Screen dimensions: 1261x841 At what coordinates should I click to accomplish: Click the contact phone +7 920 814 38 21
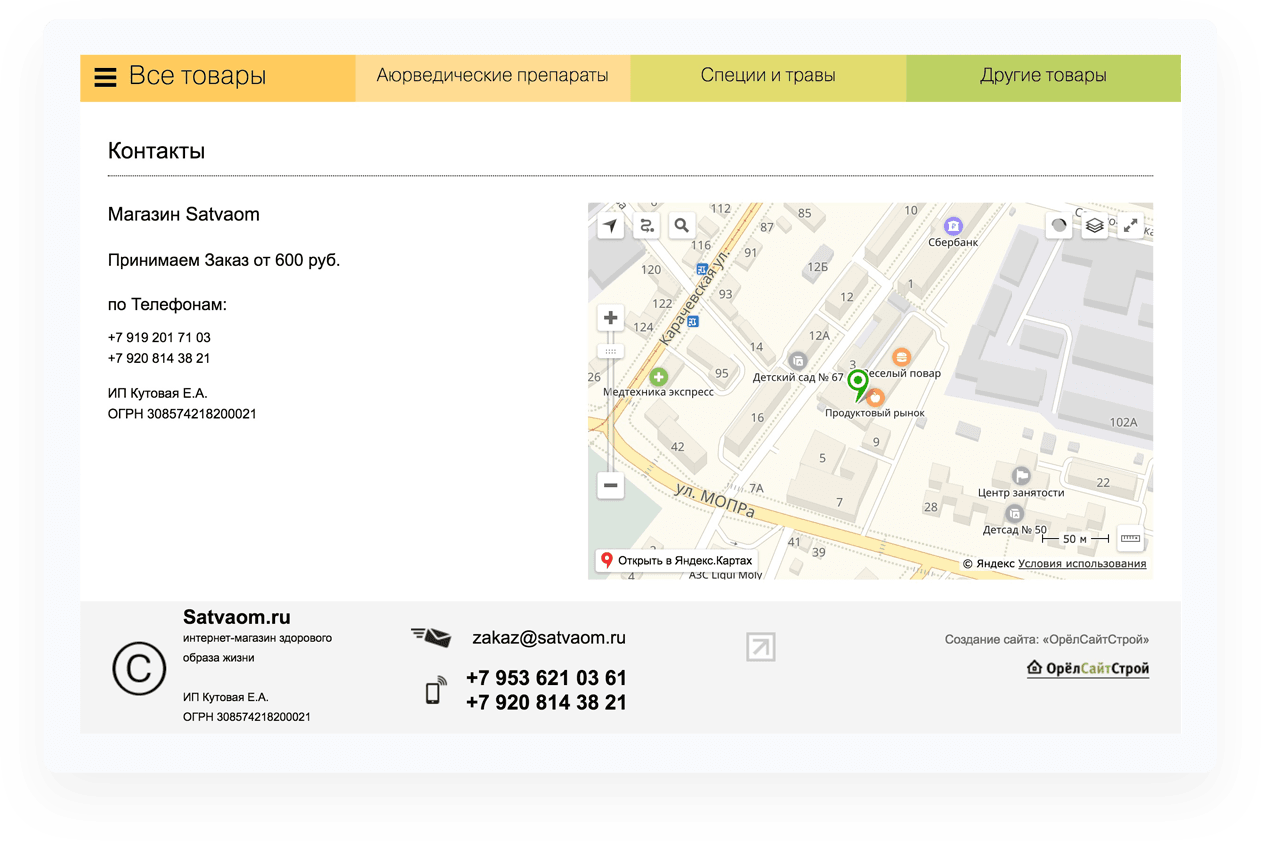(x=159, y=359)
